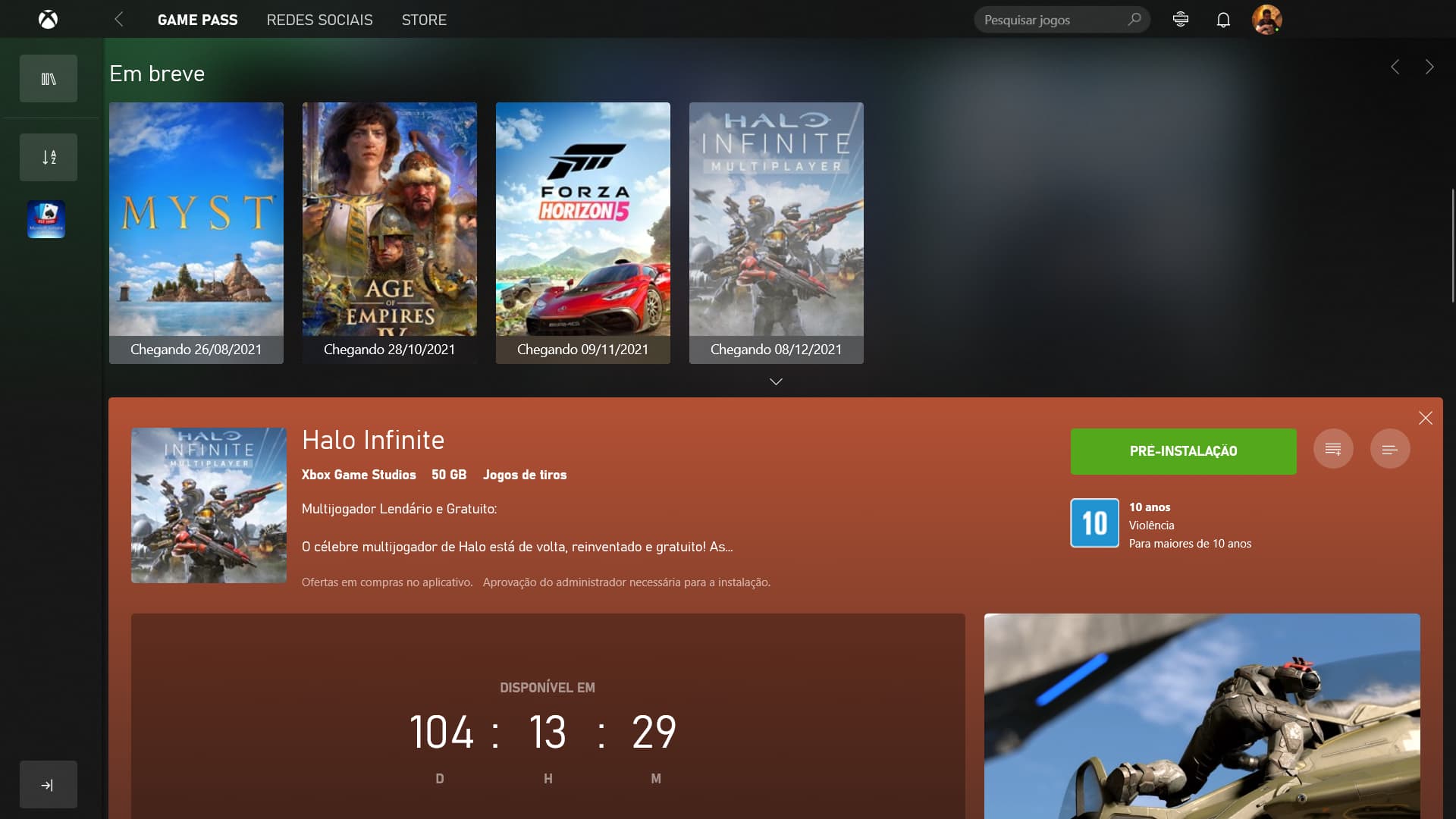This screenshot has width=1456, height=819.
Task: Open the library icon in sidebar
Action: (49, 79)
